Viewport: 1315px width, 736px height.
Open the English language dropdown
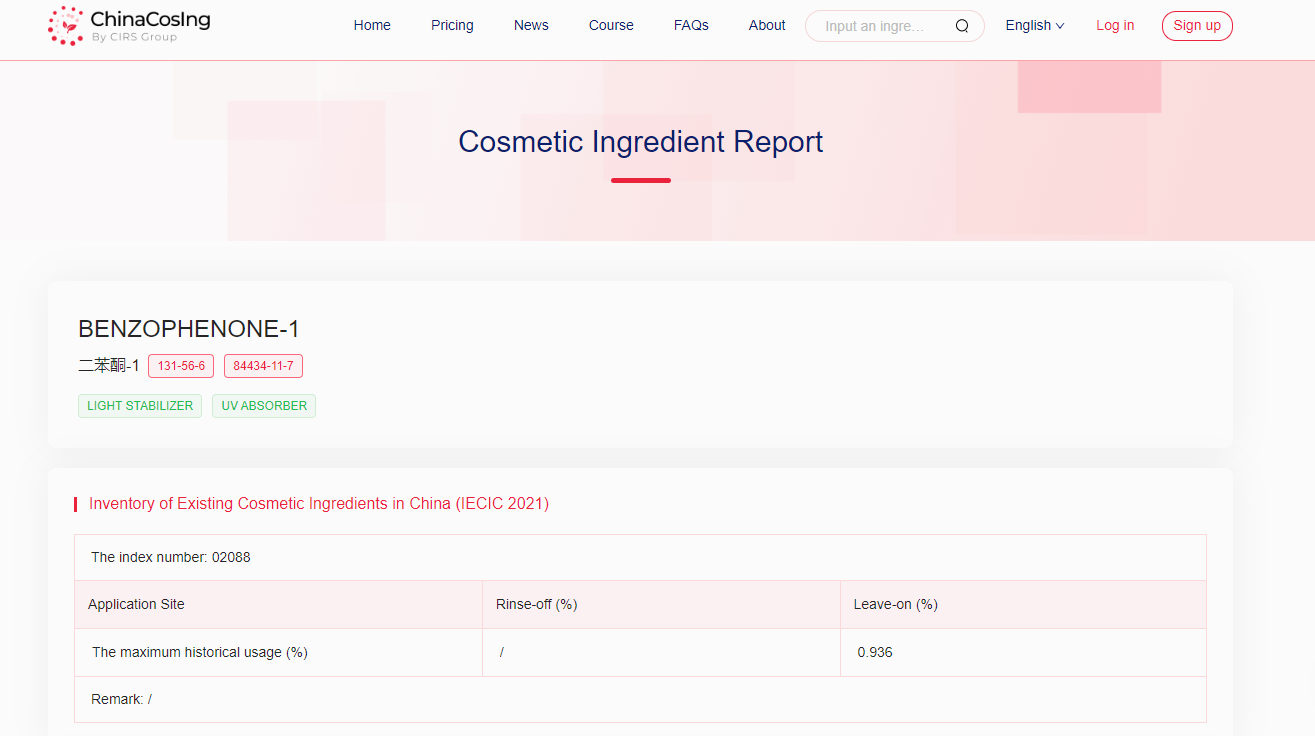pyautogui.click(x=1034, y=26)
